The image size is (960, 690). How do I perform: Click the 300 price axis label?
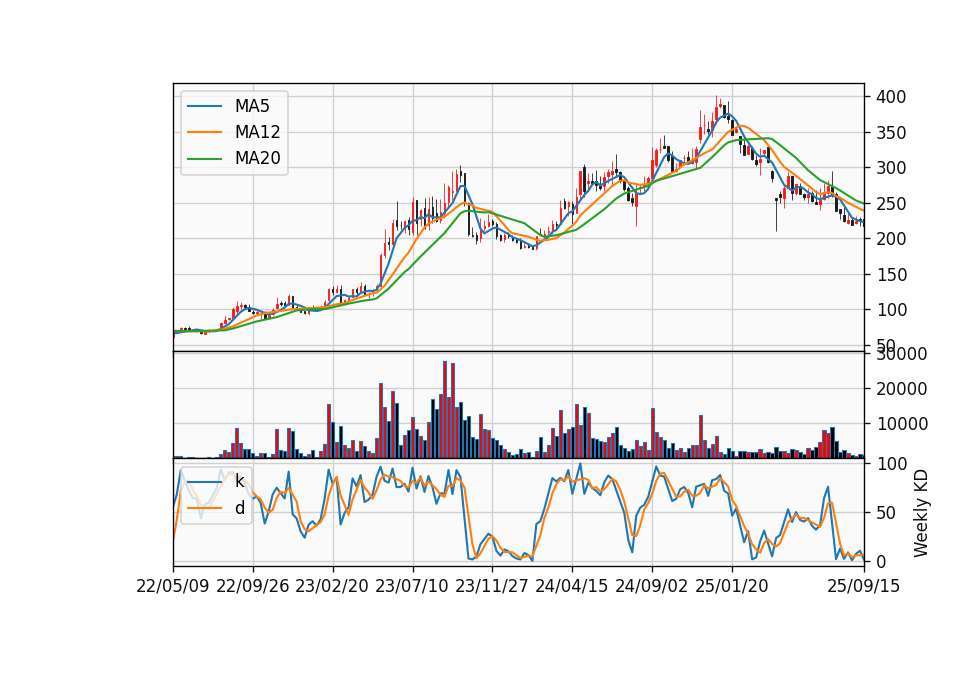[x=891, y=168]
